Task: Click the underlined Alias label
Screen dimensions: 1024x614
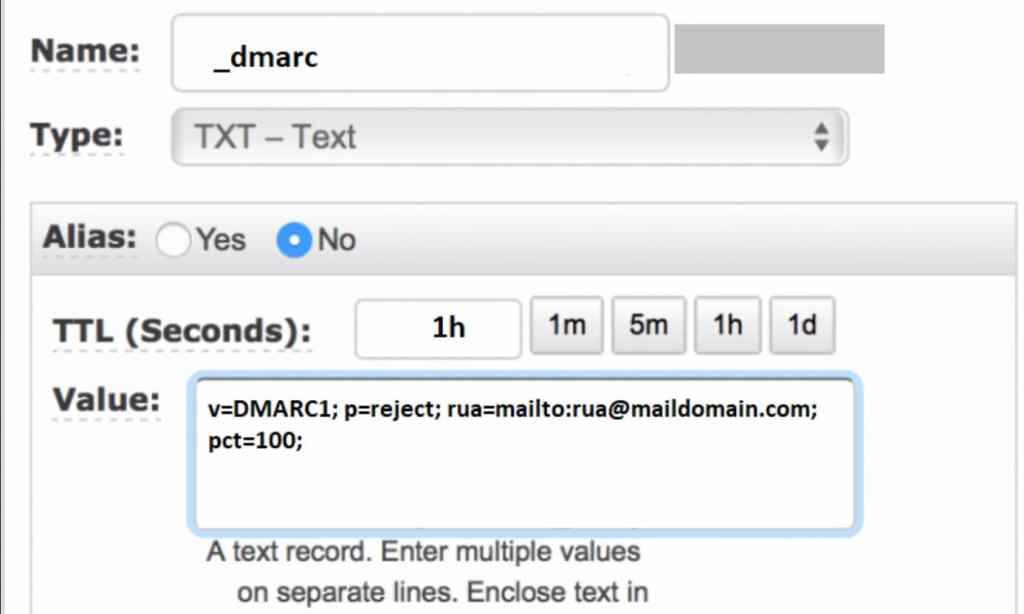Action: 88,239
